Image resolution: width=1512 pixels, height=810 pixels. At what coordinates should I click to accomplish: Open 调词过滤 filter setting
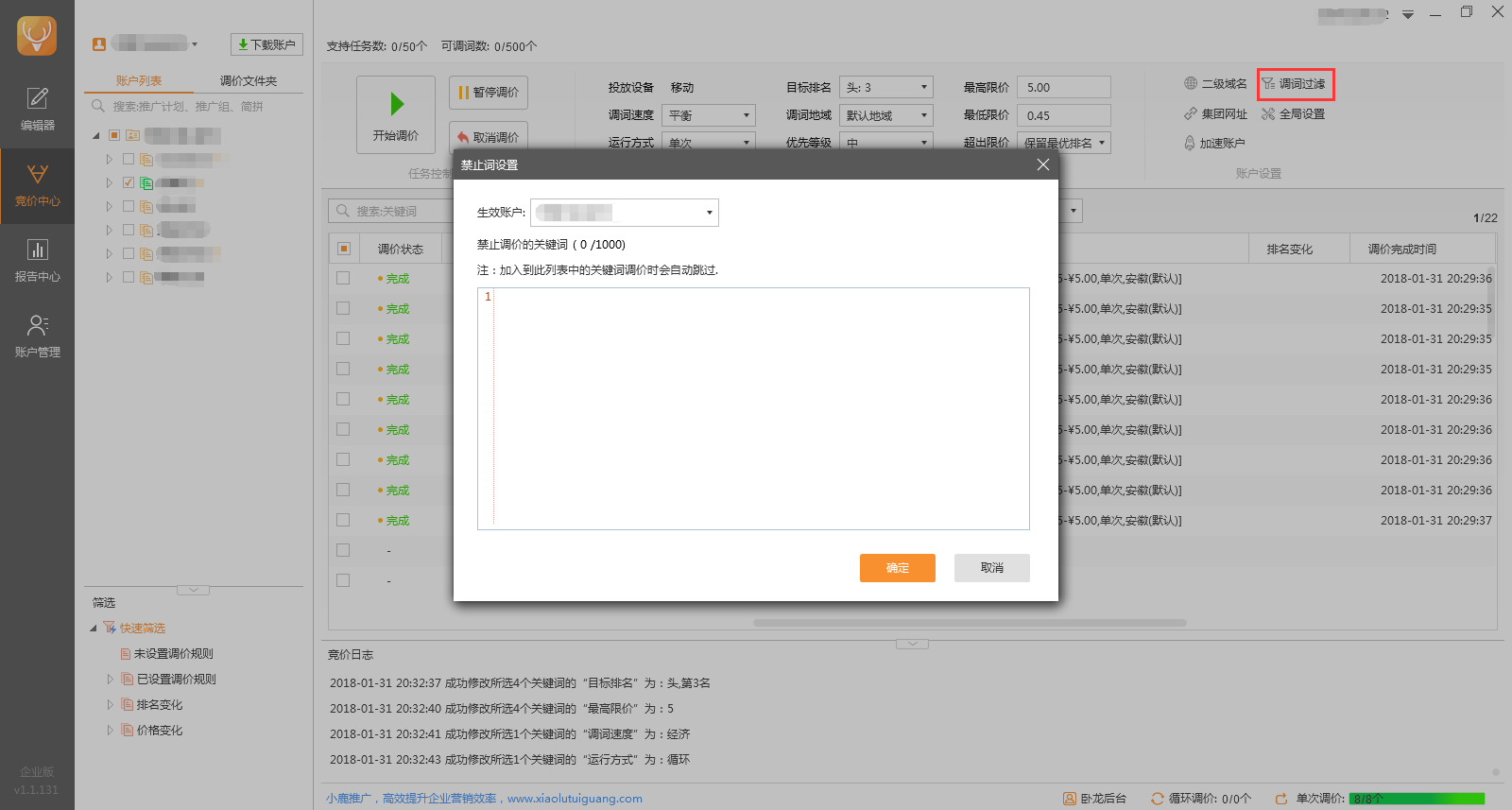pos(1295,84)
